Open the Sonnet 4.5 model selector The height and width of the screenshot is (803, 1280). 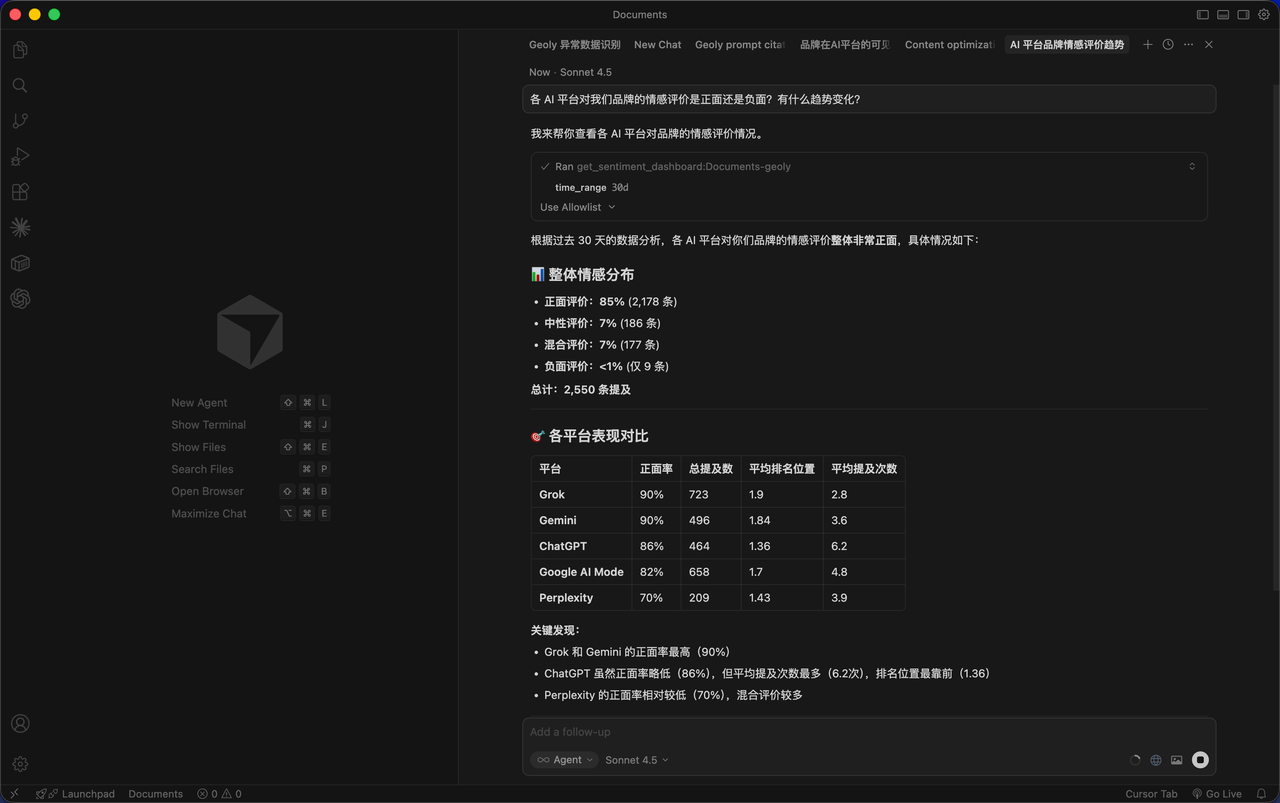tap(637, 760)
